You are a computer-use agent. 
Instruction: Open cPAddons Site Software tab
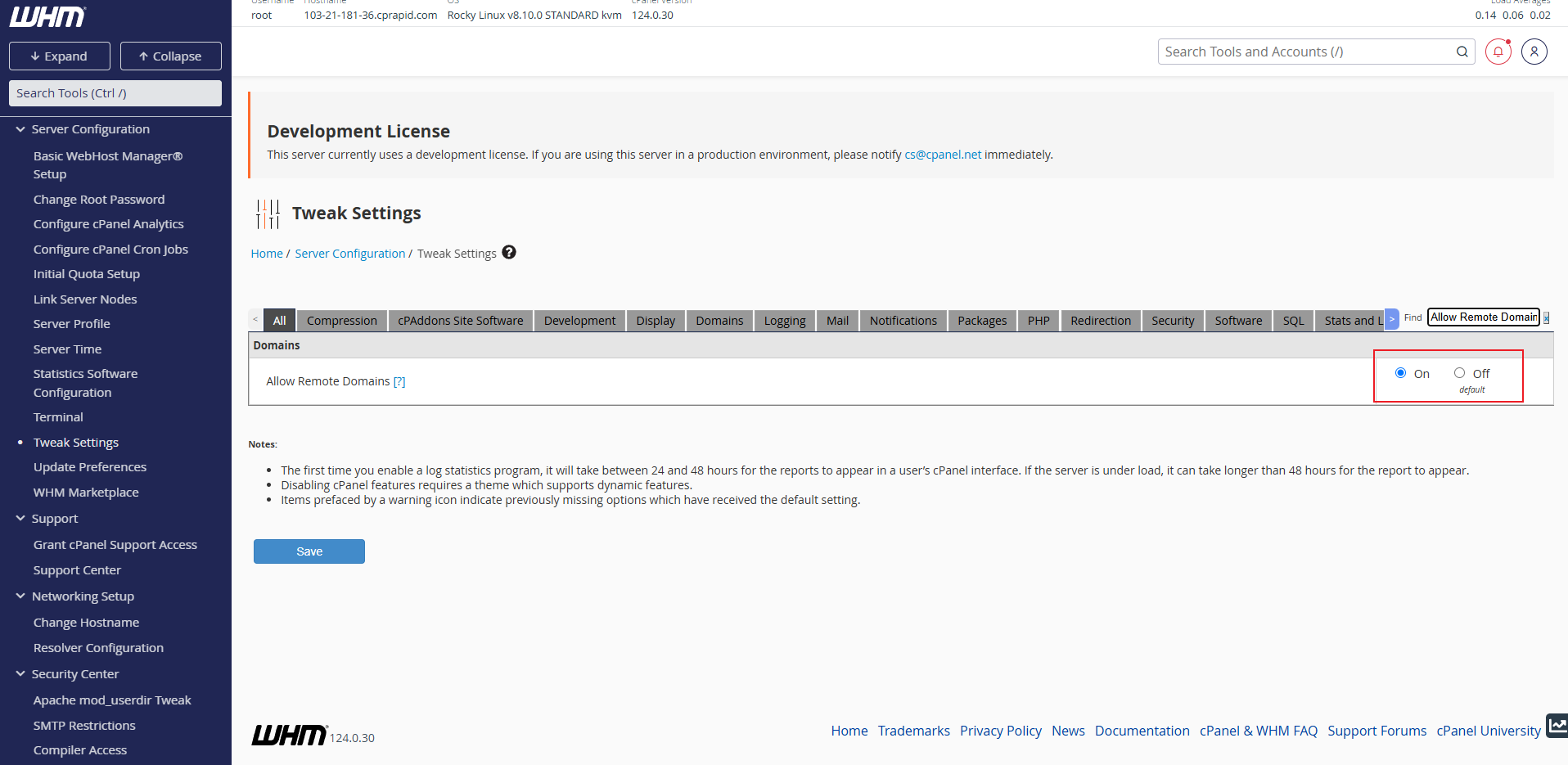coord(461,321)
